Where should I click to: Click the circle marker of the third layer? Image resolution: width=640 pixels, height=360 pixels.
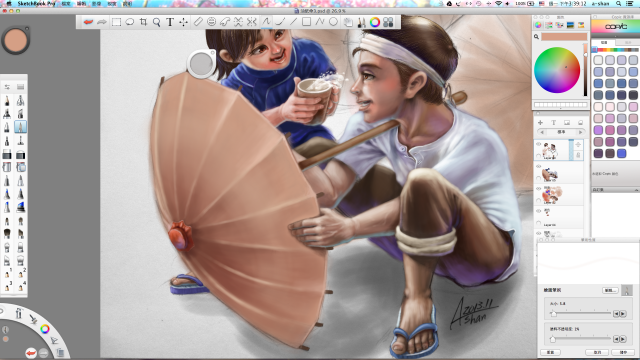[x=538, y=201]
